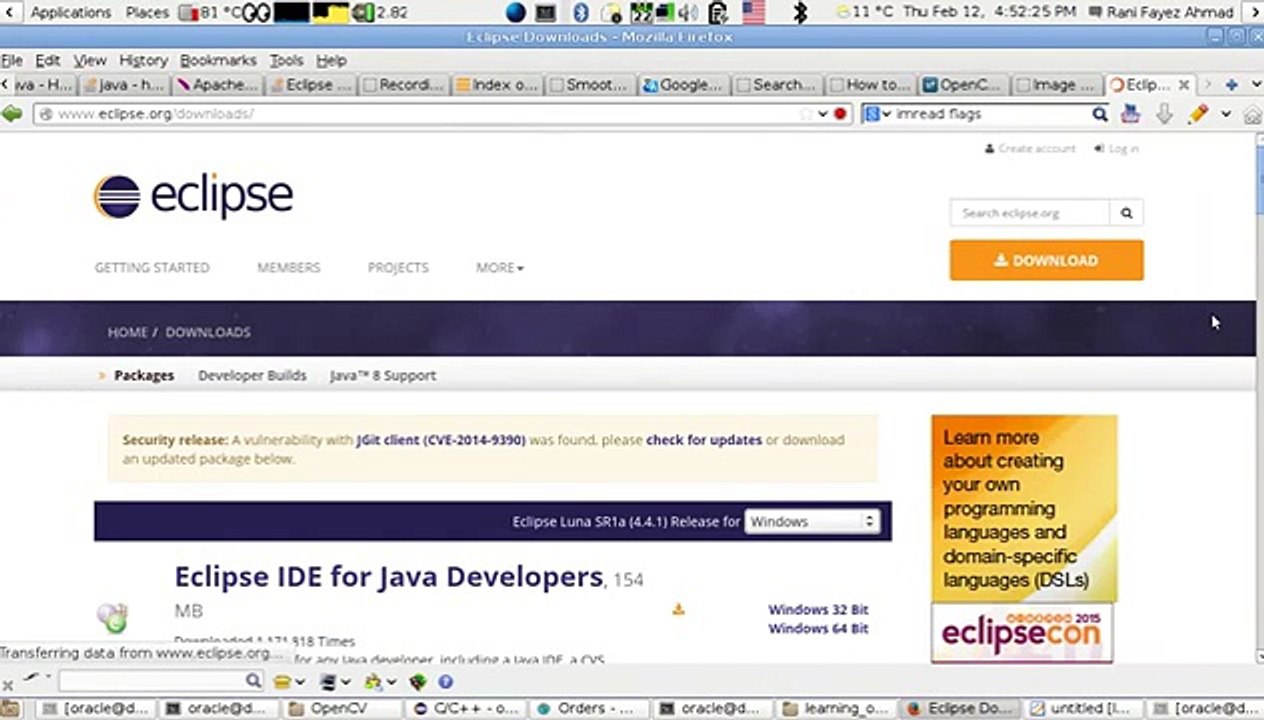The image size is (1264, 720).
Task: Click the Eclipse IDE for Java Developers title
Action: point(389,577)
